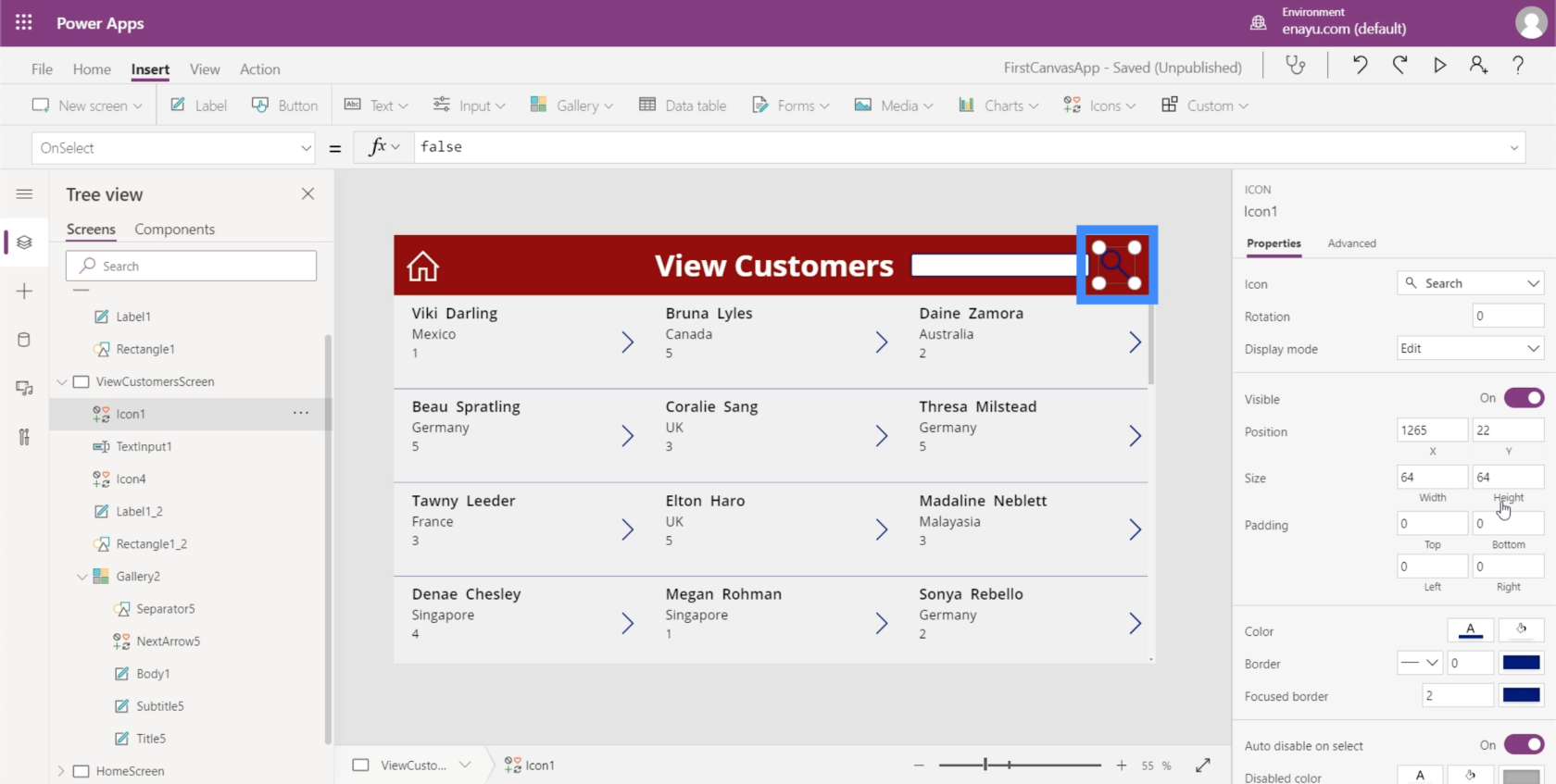
Task: Click the Tree view Search field
Action: (x=191, y=266)
